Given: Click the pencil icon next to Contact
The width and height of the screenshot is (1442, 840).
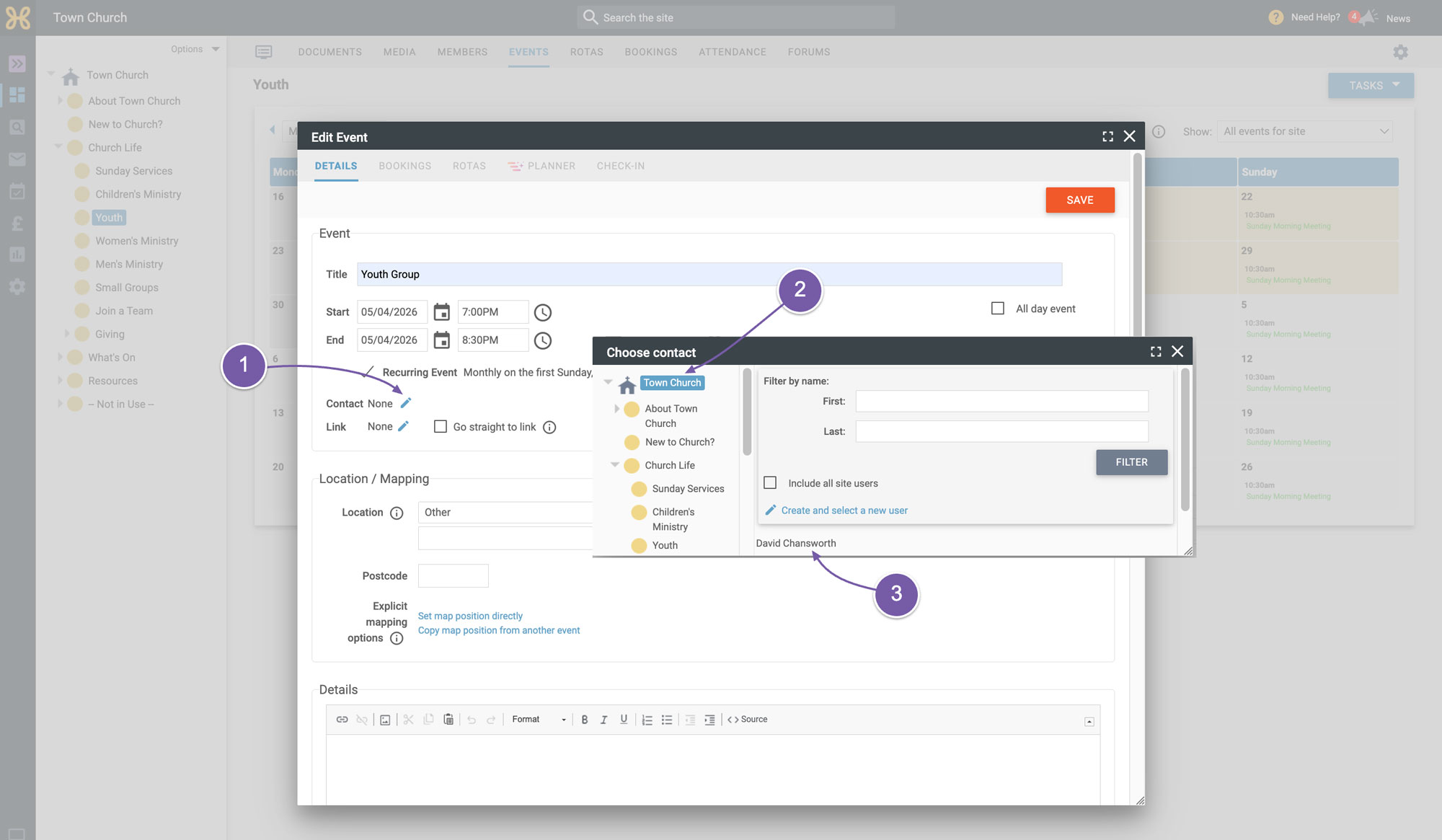Looking at the screenshot, I should [406, 403].
